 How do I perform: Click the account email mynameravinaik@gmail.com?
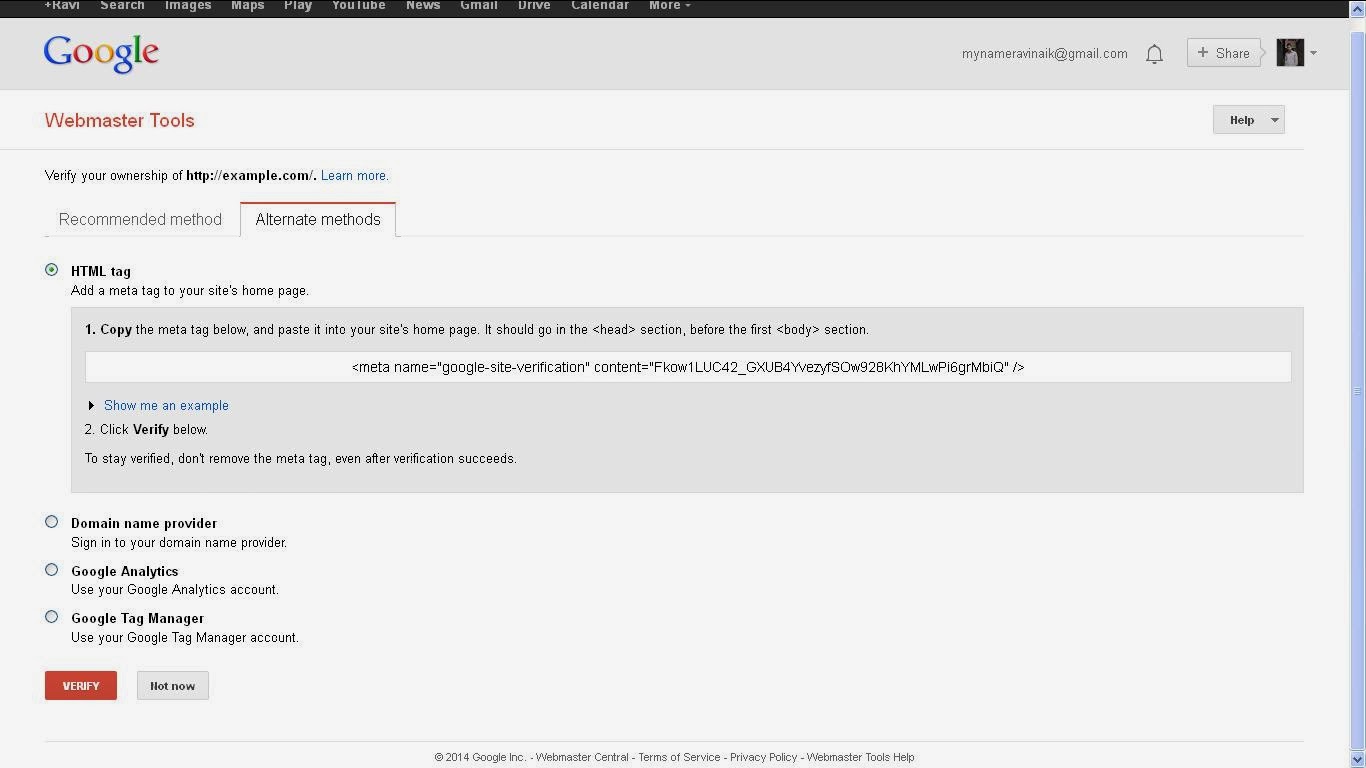(x=1045, y=54)
